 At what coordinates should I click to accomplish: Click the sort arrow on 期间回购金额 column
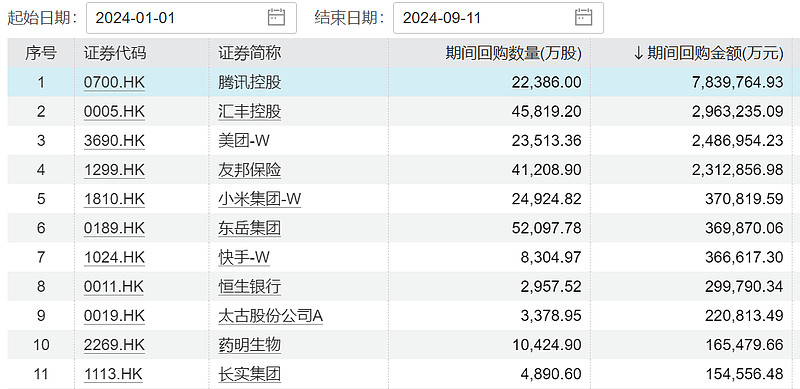pos(638,53)
